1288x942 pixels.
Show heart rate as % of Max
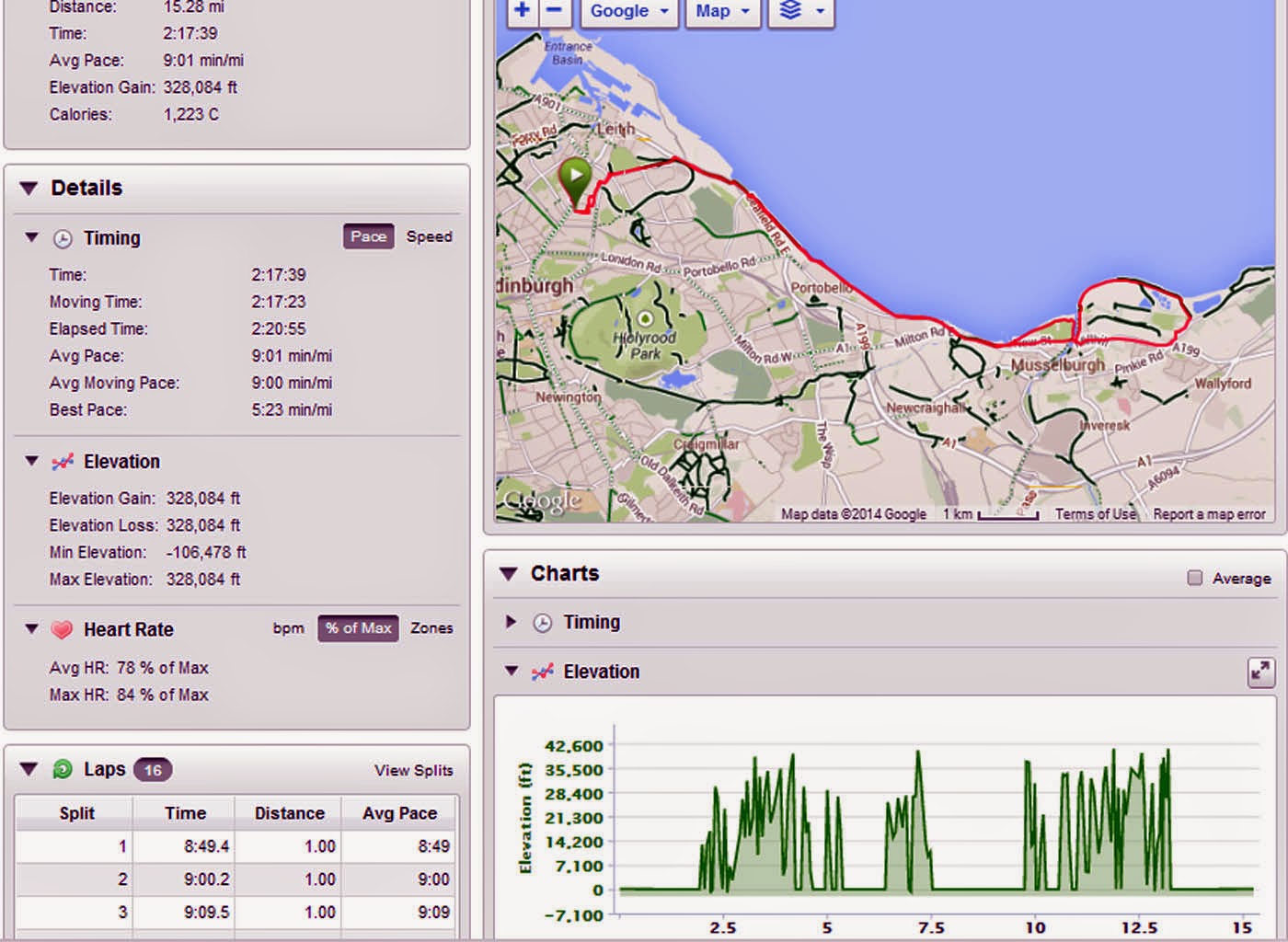click(x=358, y=628)
